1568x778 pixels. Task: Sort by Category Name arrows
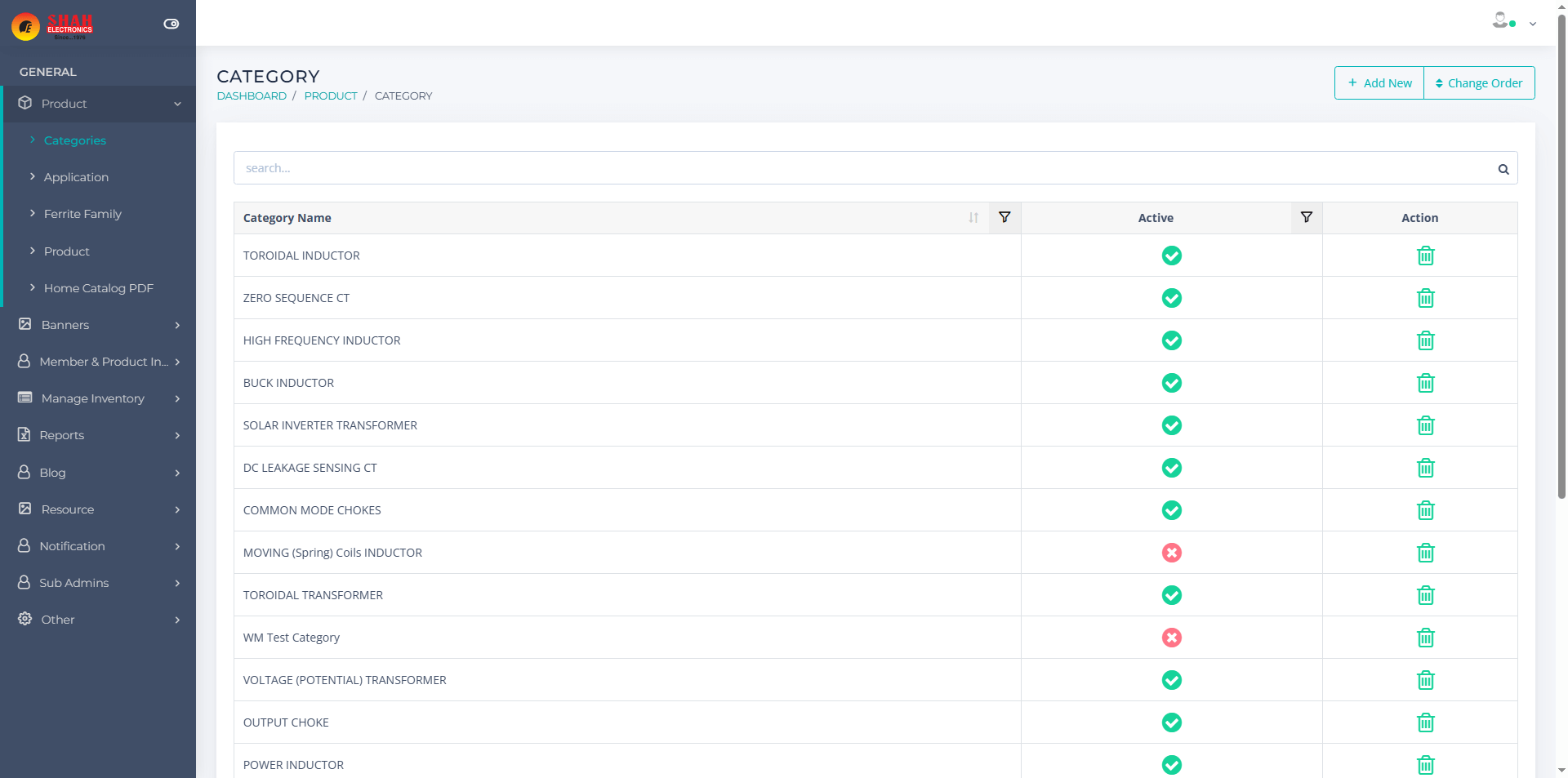(x=973, y=218)
